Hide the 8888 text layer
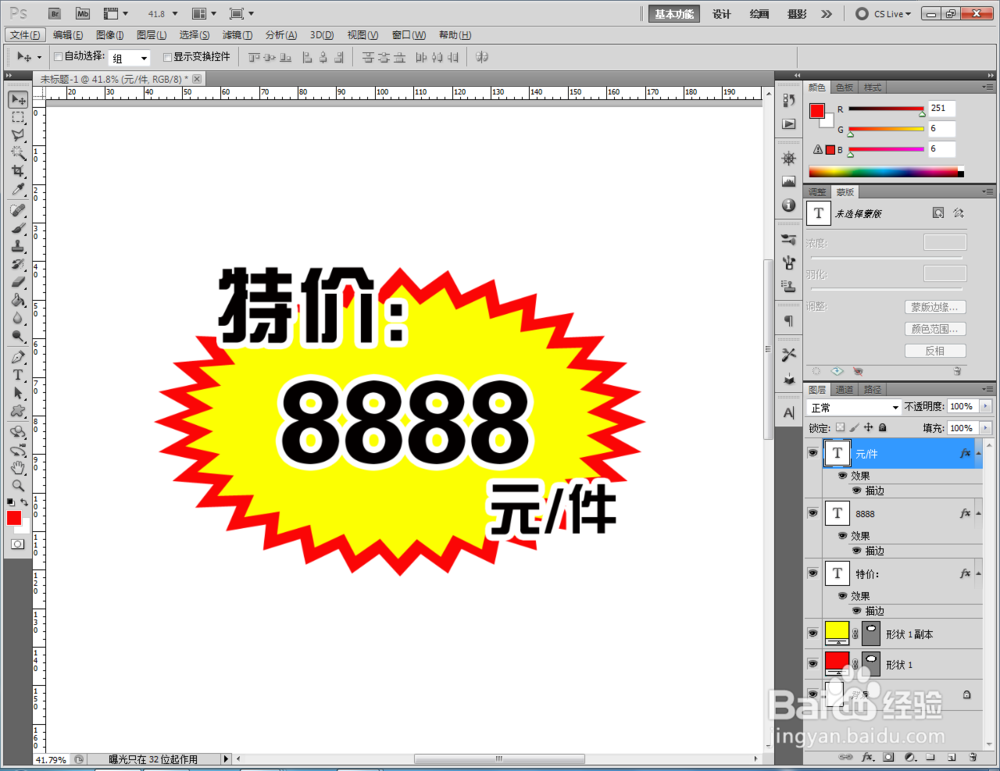The width and height of the screenshot is (1000, 771). (x=813, y=513)
